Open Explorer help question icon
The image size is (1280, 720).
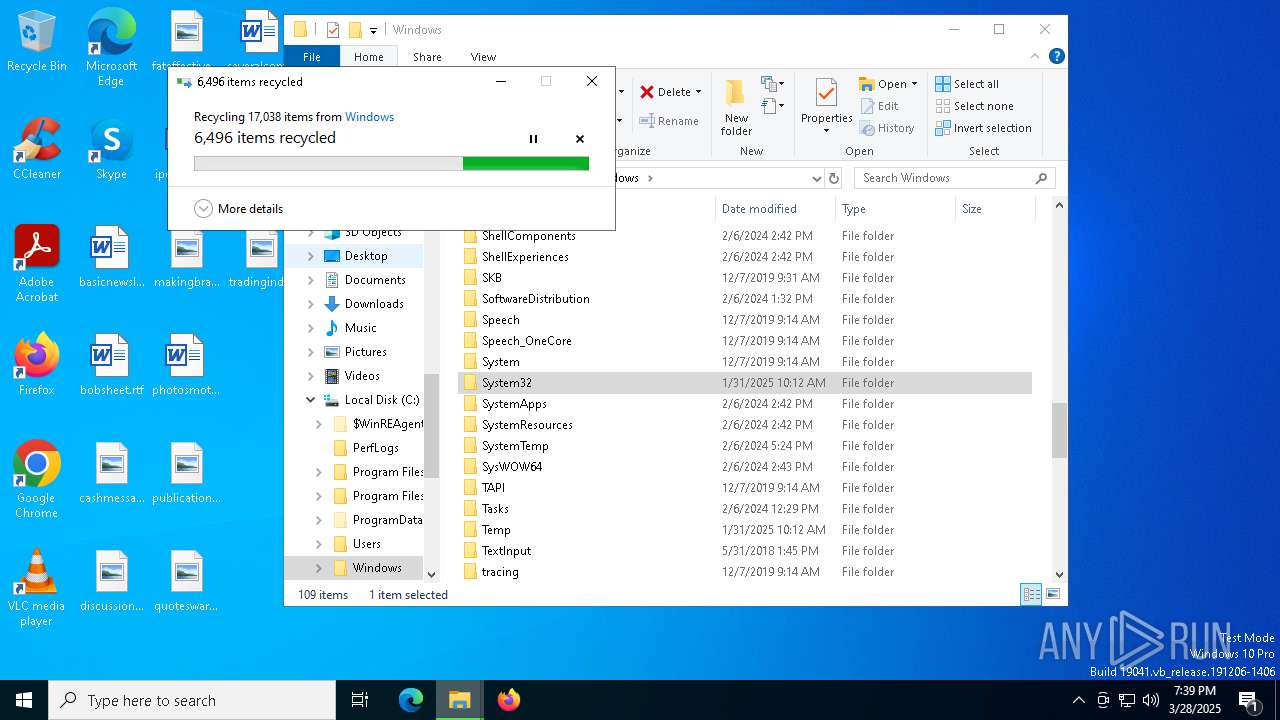(x=1057, y=57)
